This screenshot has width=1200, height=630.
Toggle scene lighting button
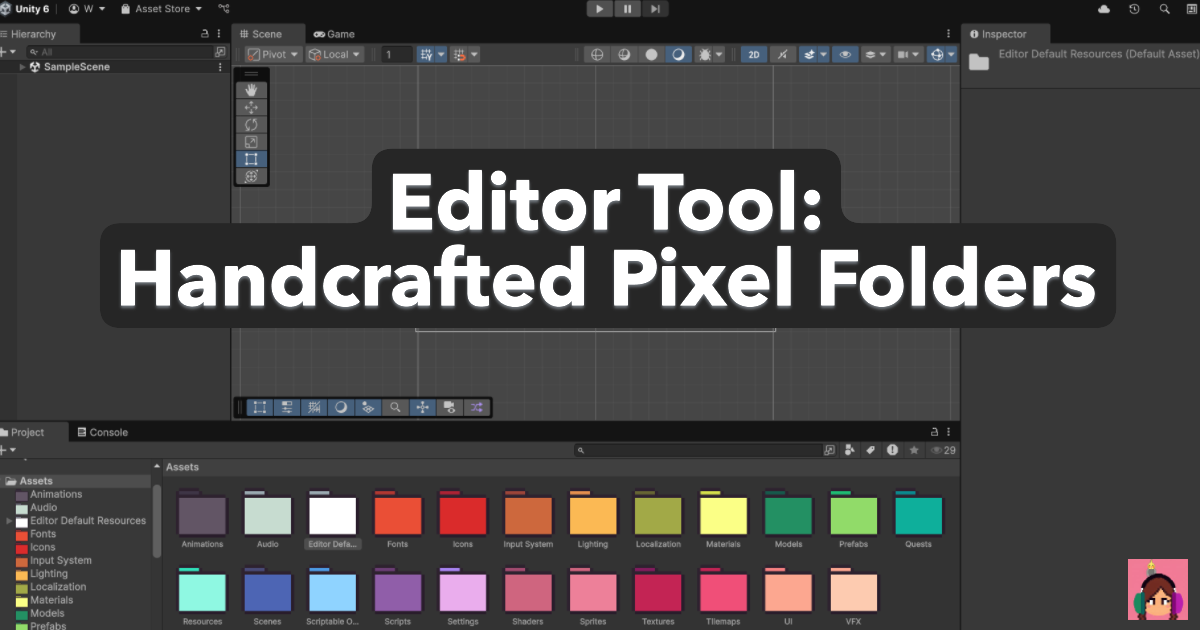pos(783,55)
